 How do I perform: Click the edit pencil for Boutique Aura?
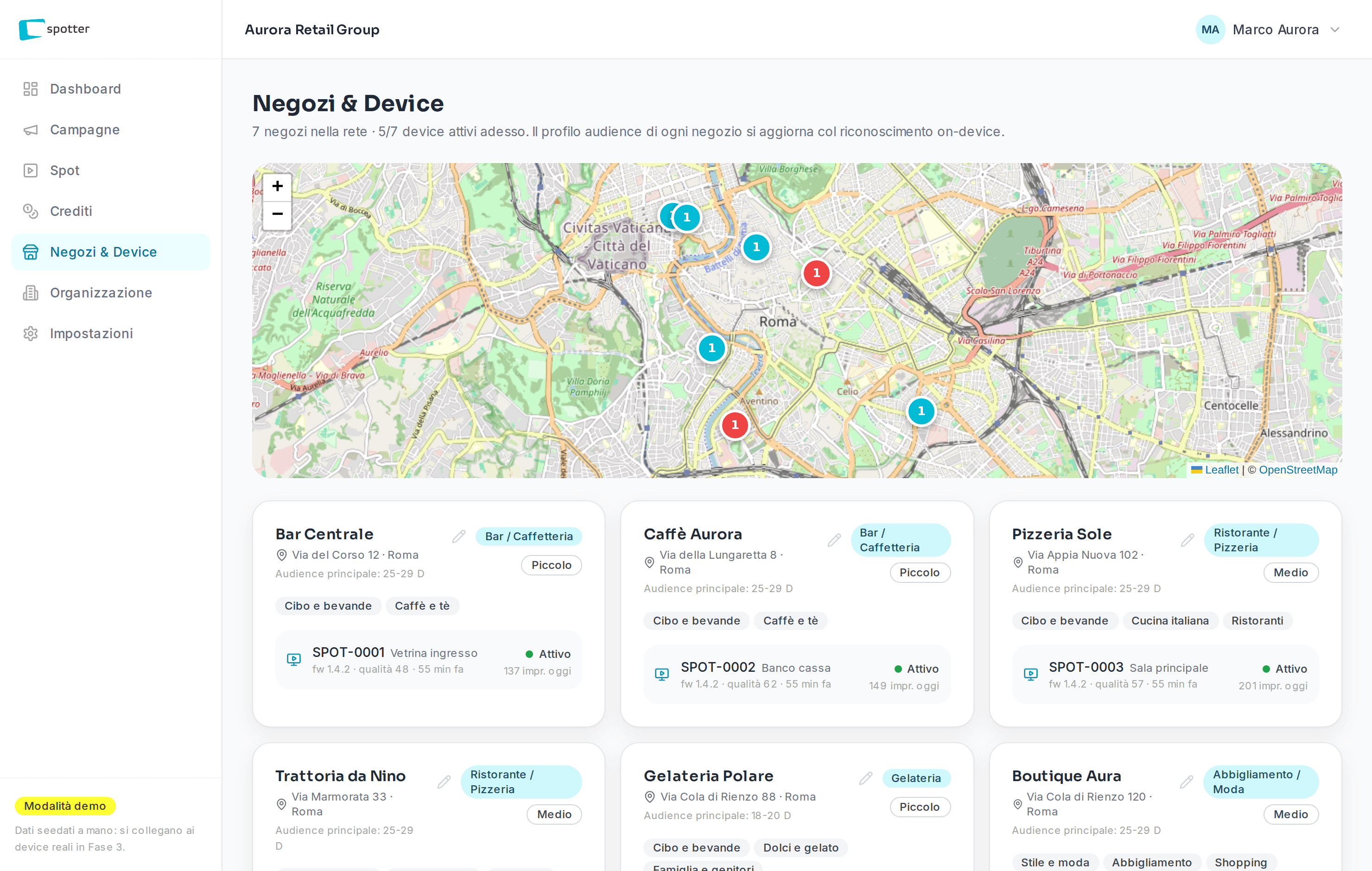click(x=1187, y=782)
